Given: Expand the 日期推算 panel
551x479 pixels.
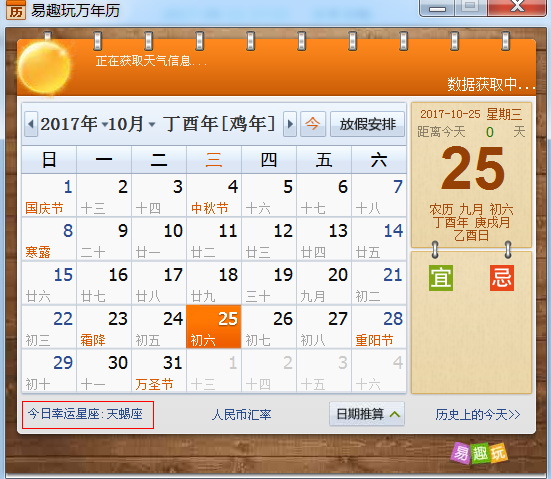Looking at the screenshot, I should [x=367, y=414].
